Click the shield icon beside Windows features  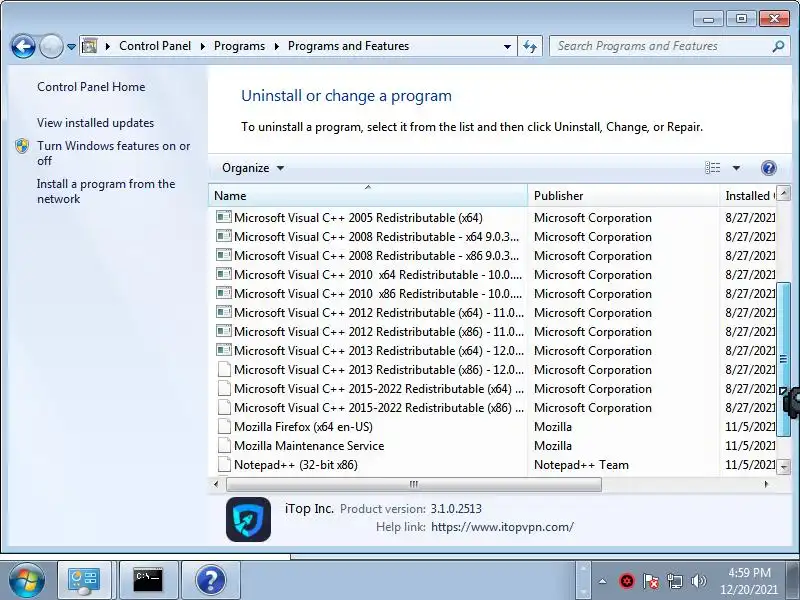tap(21, 146)
